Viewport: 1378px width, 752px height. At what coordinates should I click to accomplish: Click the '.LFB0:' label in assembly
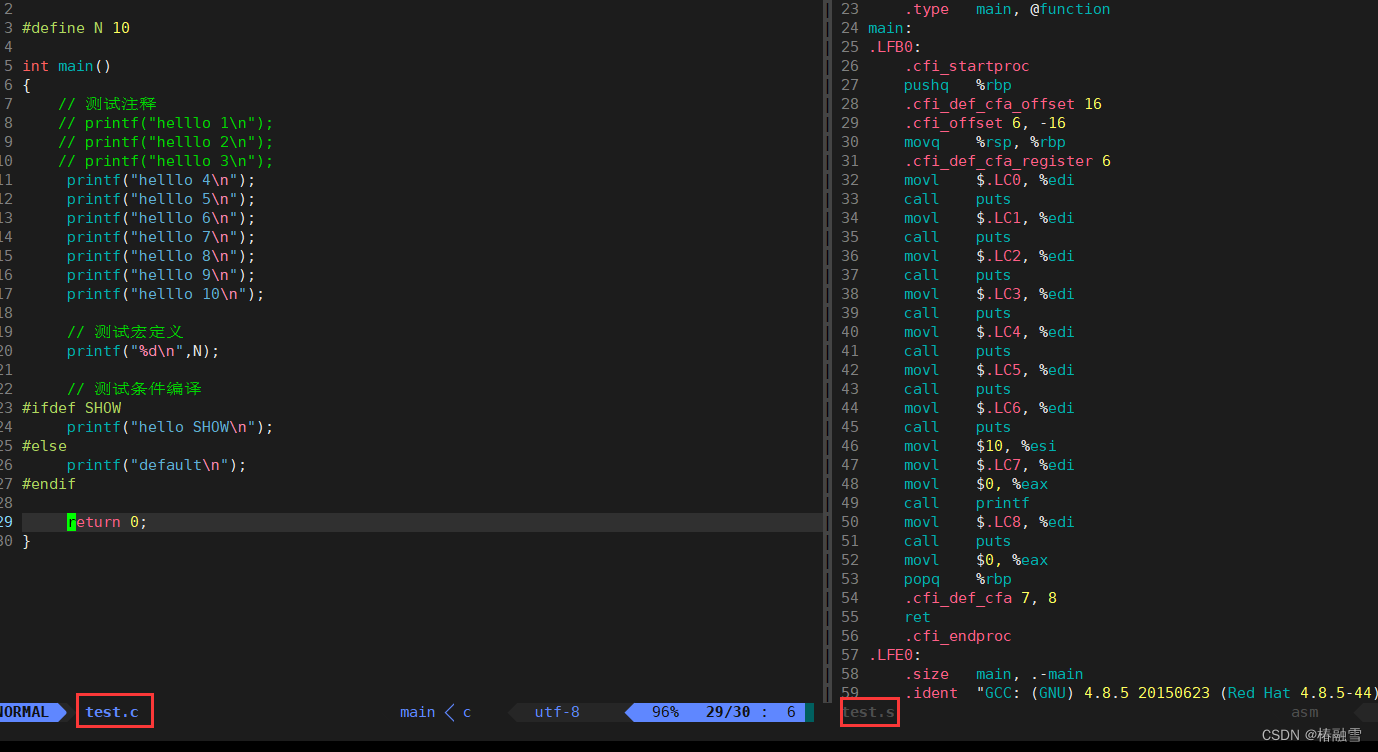point(895,47)
